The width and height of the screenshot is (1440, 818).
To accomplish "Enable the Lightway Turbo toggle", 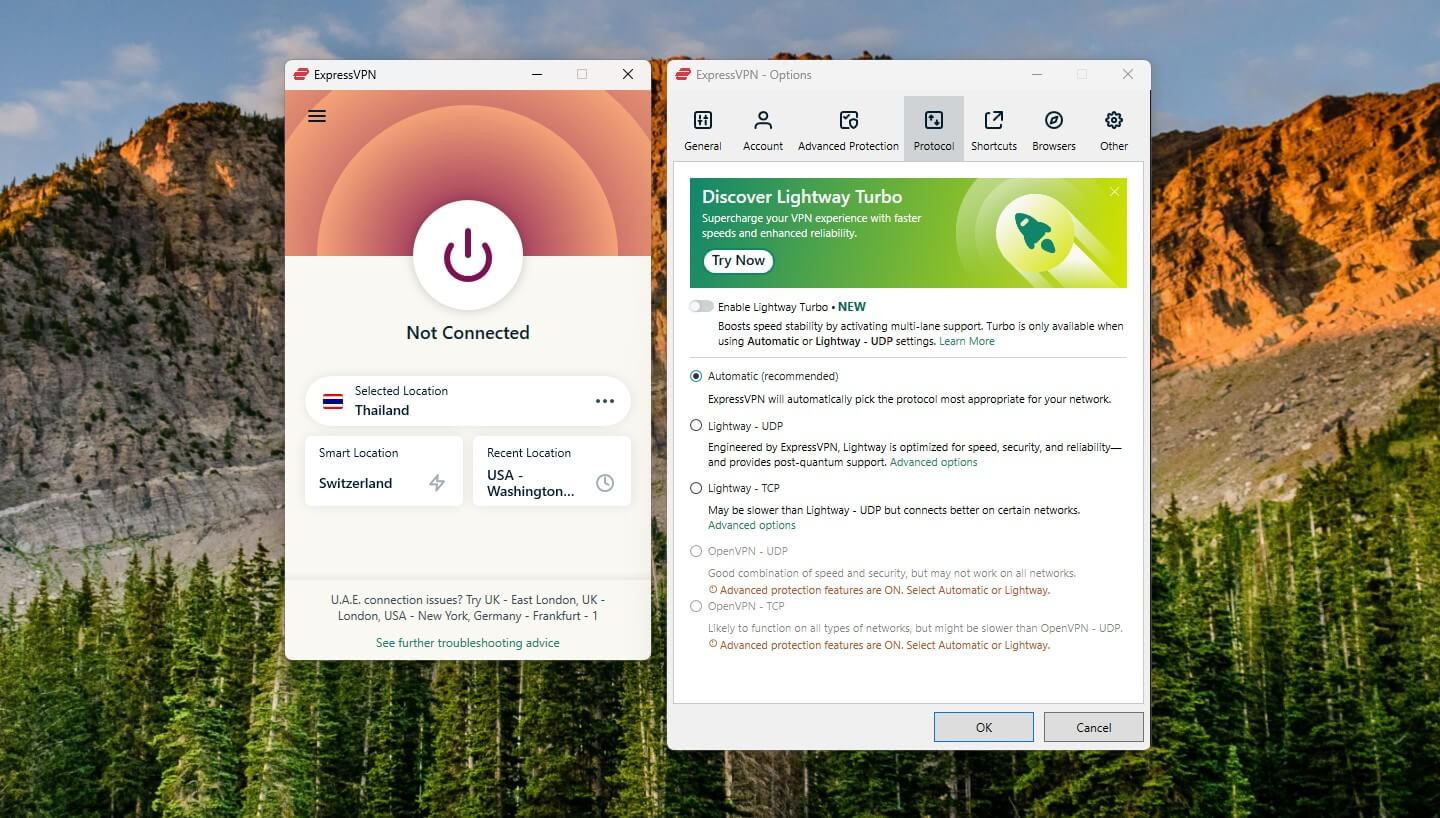I will click(x=701, y=307).
